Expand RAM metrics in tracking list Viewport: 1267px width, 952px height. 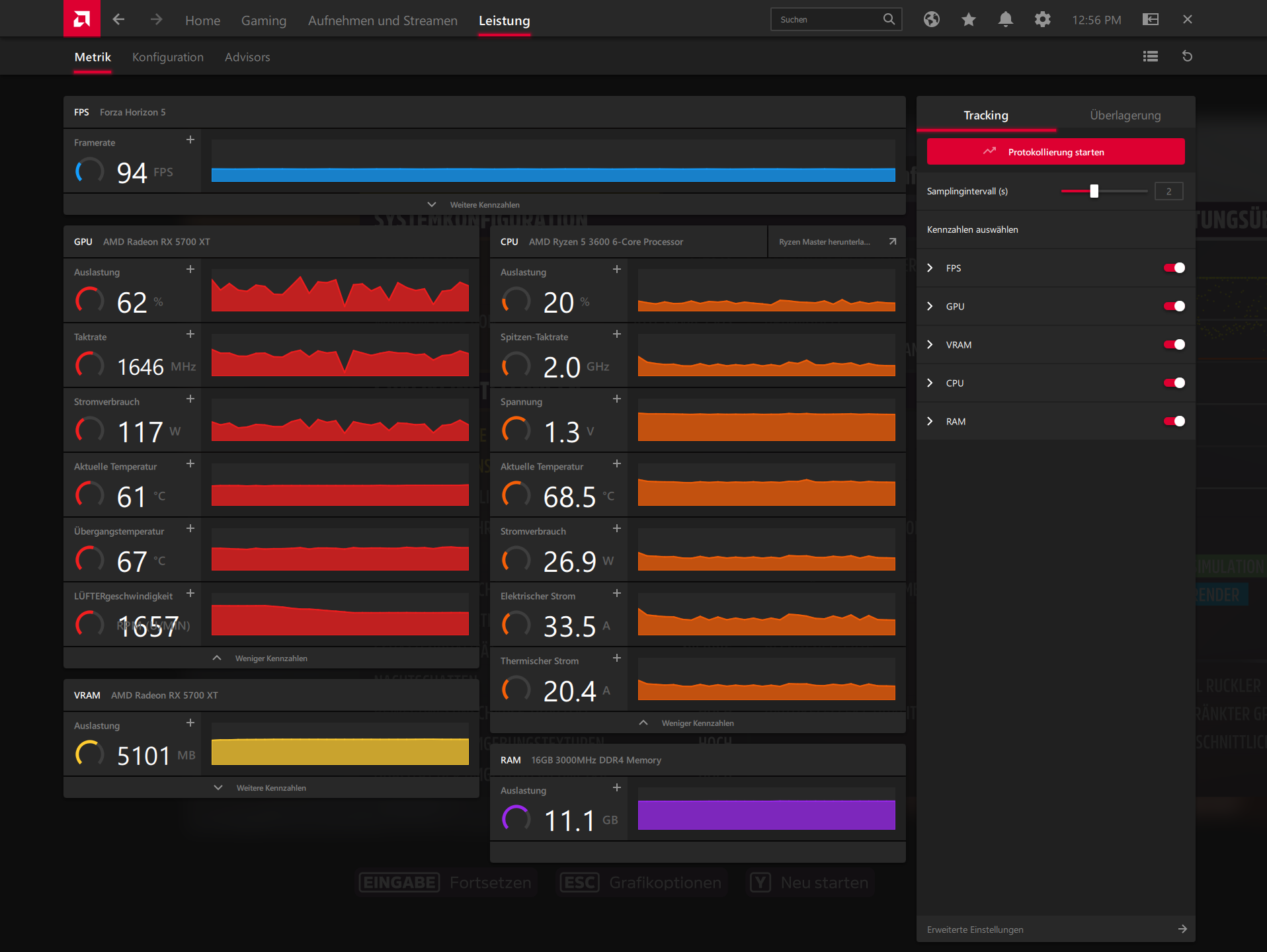pyautogui.click(x=930, y=421)
